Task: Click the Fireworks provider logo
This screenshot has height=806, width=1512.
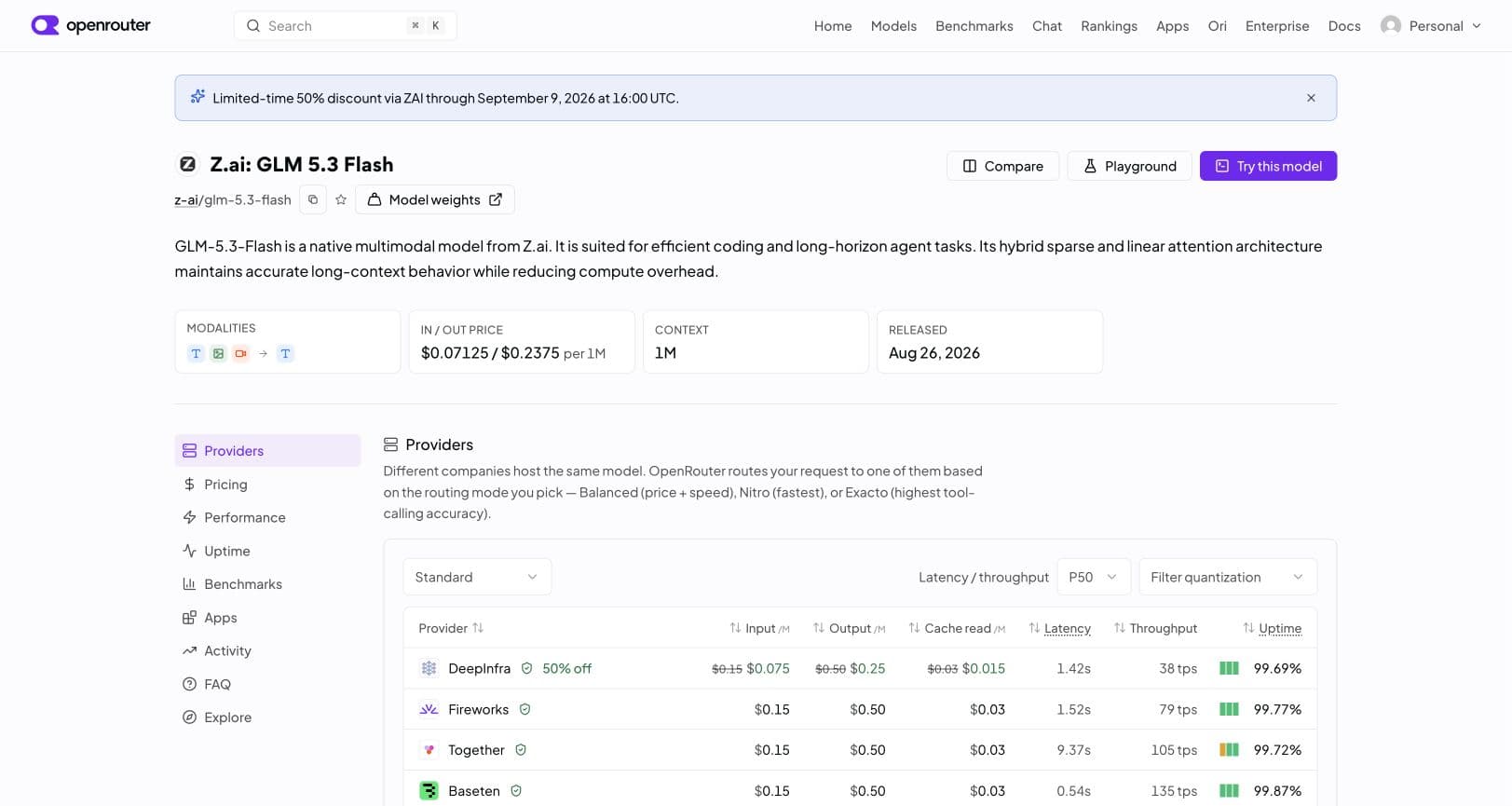Action: click(429, 709)
